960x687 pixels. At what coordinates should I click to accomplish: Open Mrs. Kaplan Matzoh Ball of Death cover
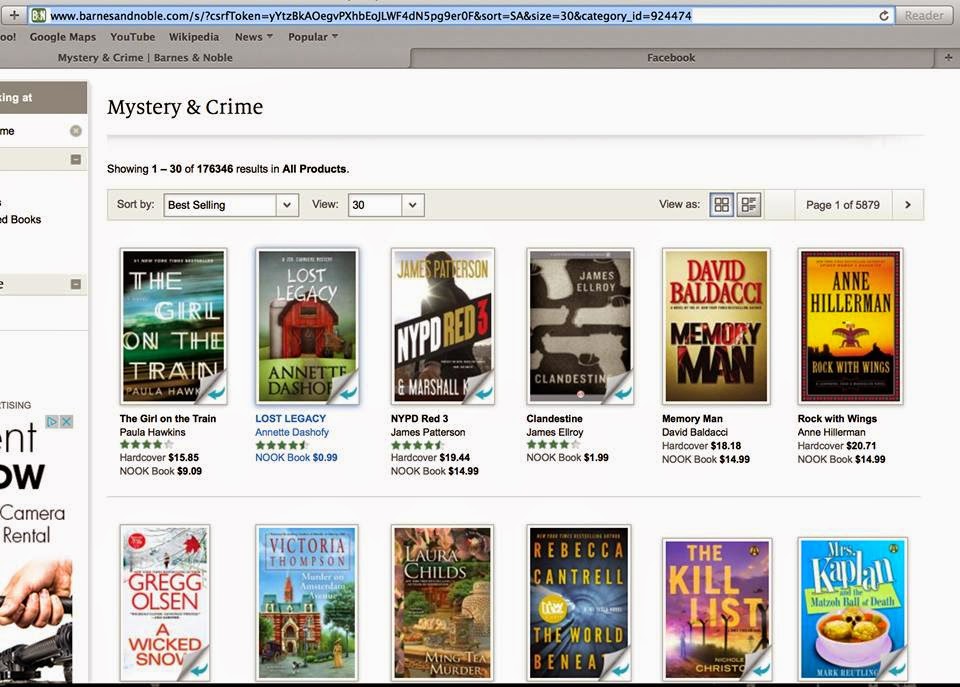click(852, 609)
